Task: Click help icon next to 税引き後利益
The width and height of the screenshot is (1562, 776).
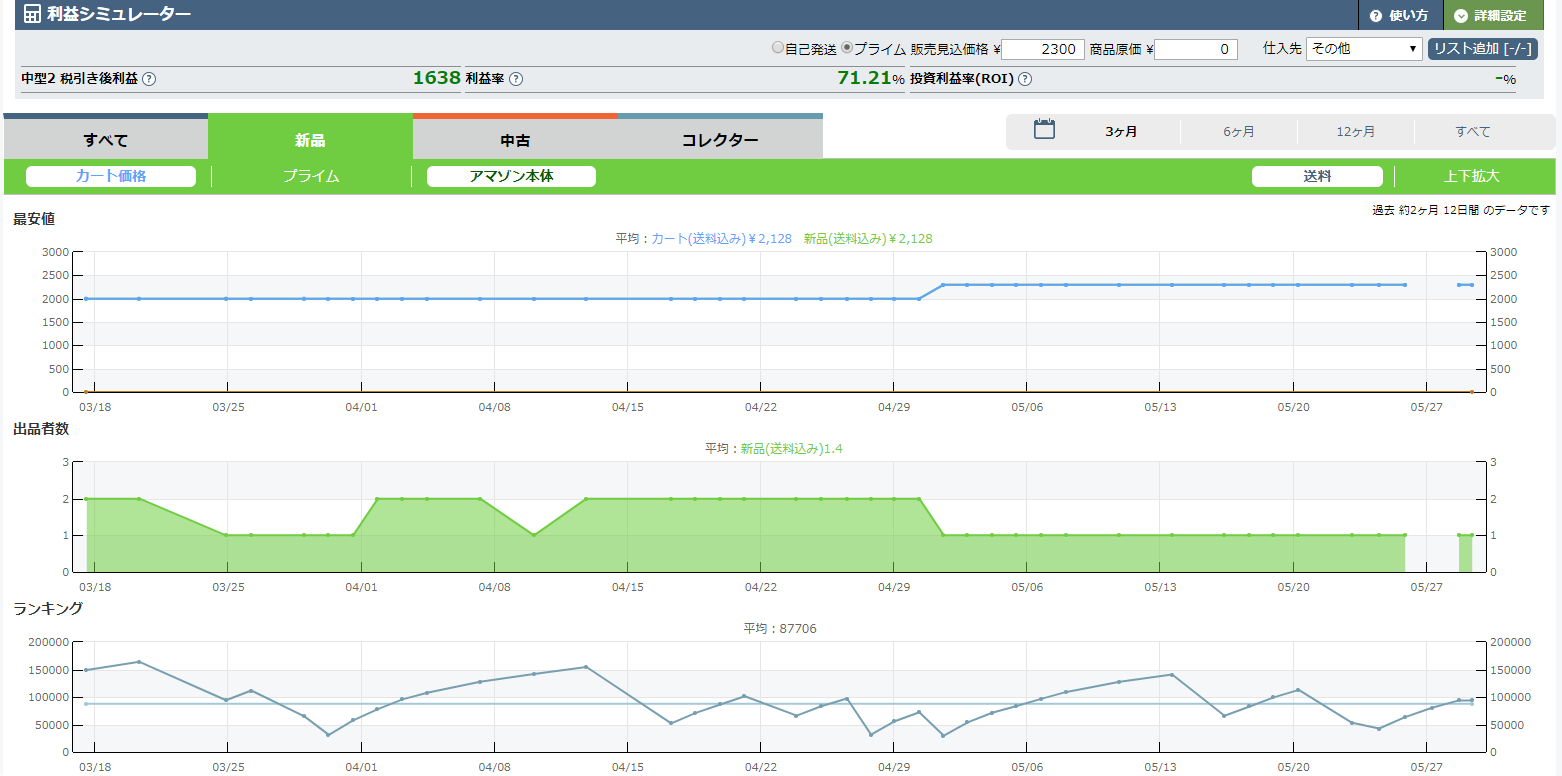Action: pyautogui.click(x=149, y=79)
